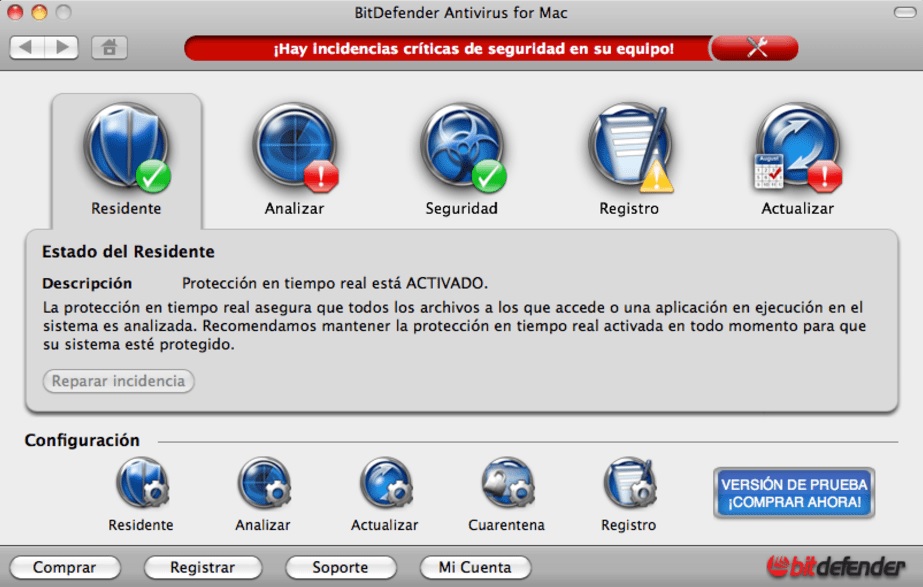923x587 pixels.
Task: Select the Residente shield tab
Action: pyautogui.click(x=127, y=160)
